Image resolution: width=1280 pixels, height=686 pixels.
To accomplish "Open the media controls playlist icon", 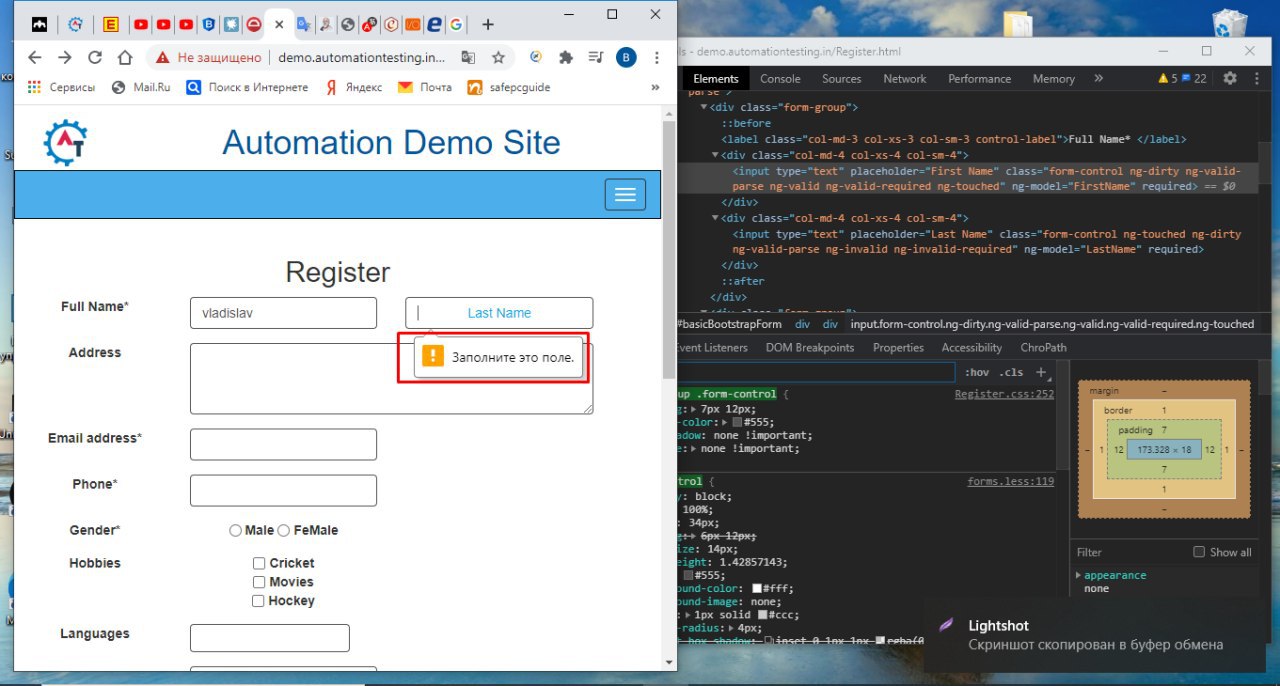I will click(x=596, y=57).
